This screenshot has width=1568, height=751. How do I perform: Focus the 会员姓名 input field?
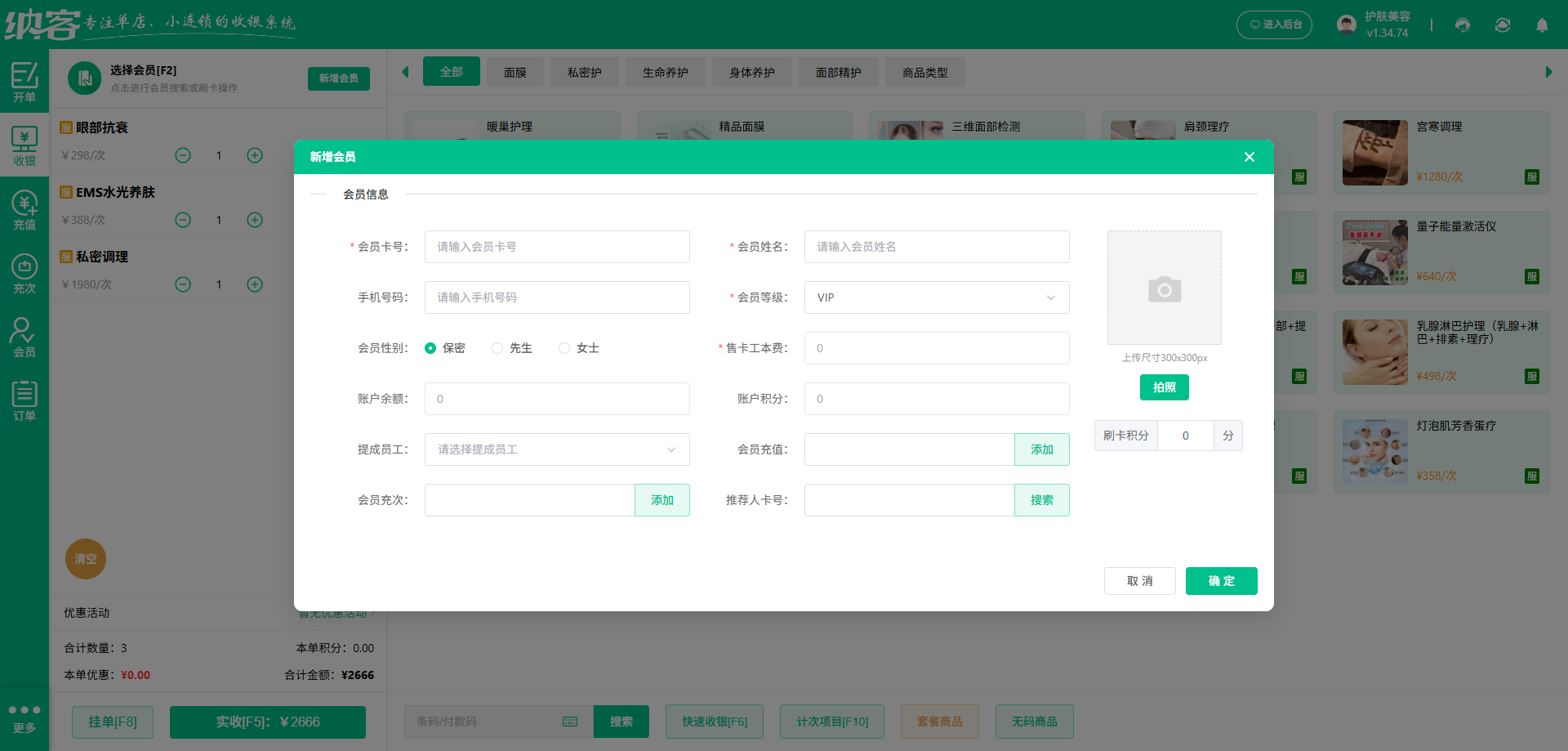pos(937,247)
